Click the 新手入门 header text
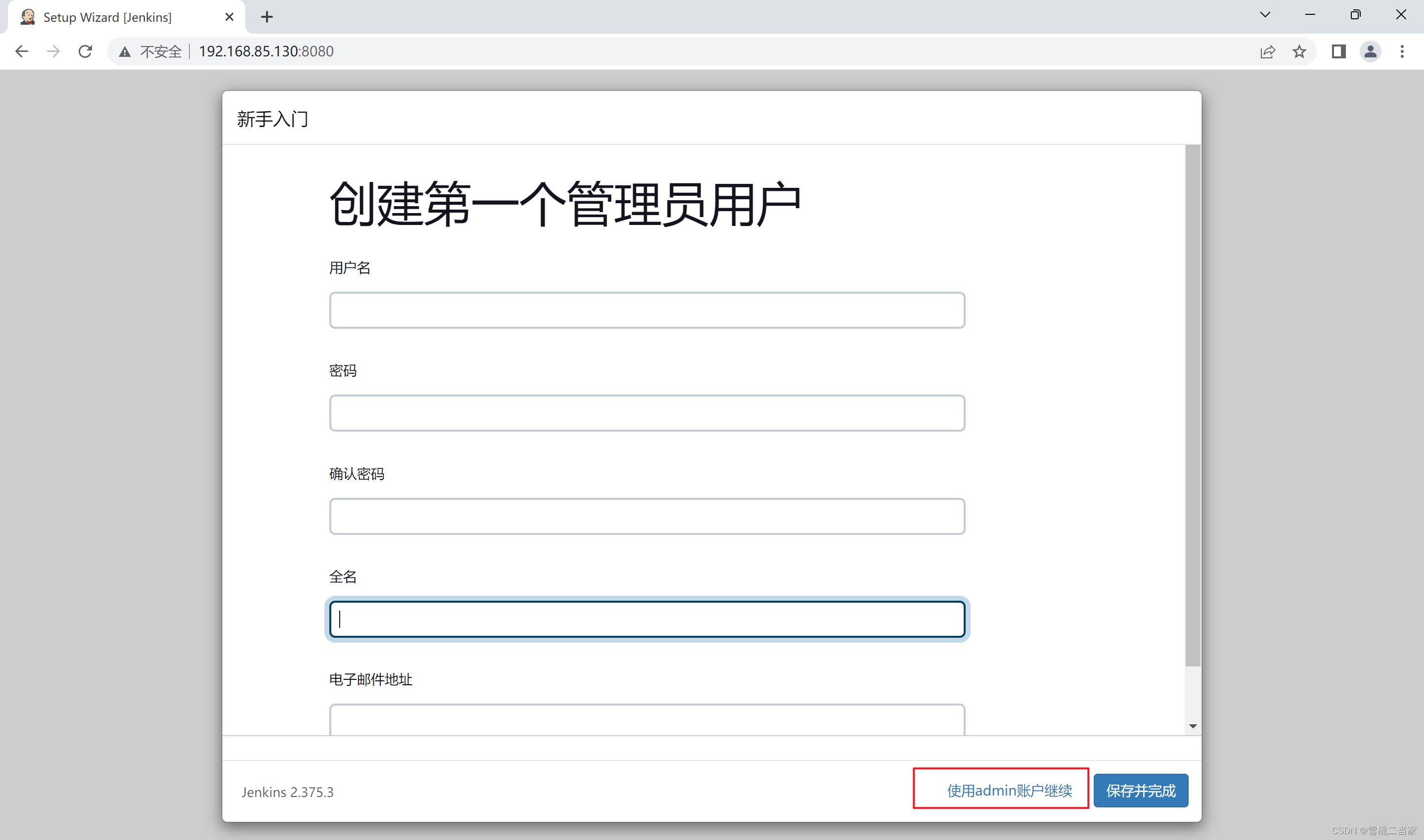The height and width of the screenshot is (840, 1424). pos(272,119)
